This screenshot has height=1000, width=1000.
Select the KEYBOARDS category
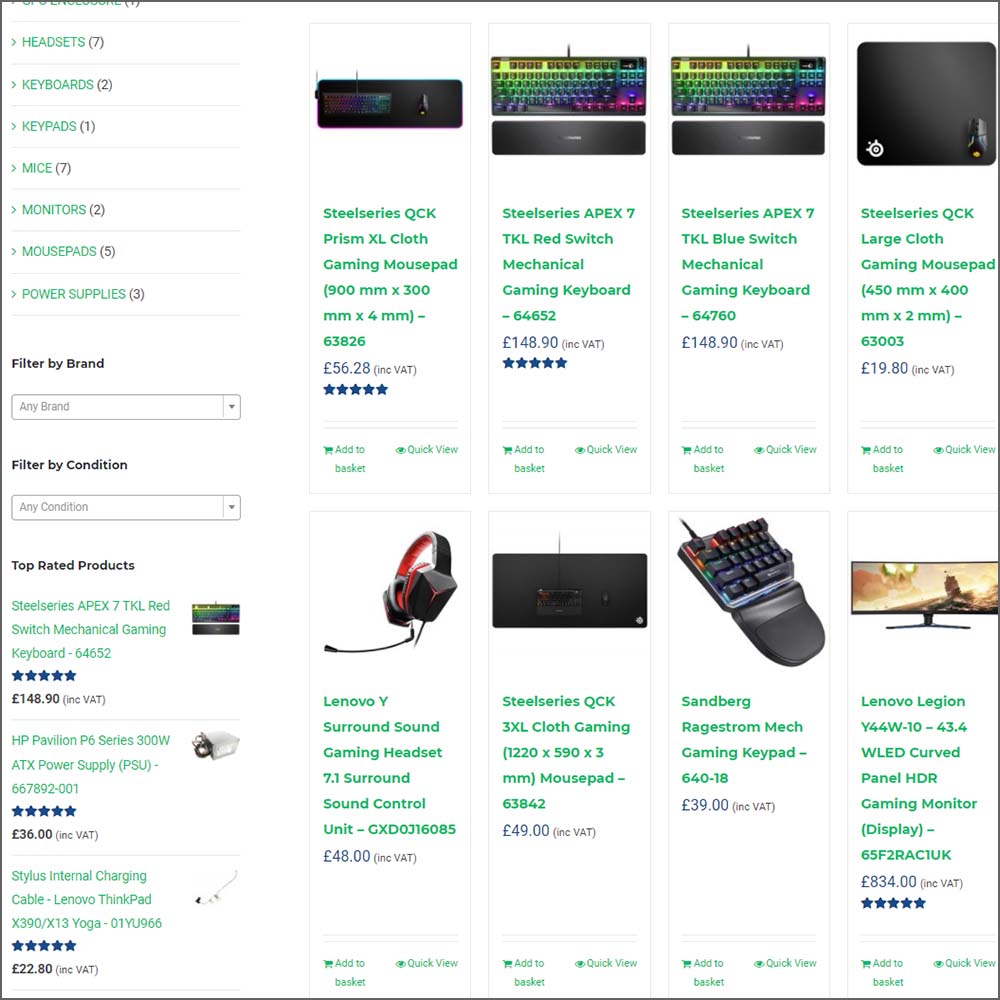click(58, 85)
